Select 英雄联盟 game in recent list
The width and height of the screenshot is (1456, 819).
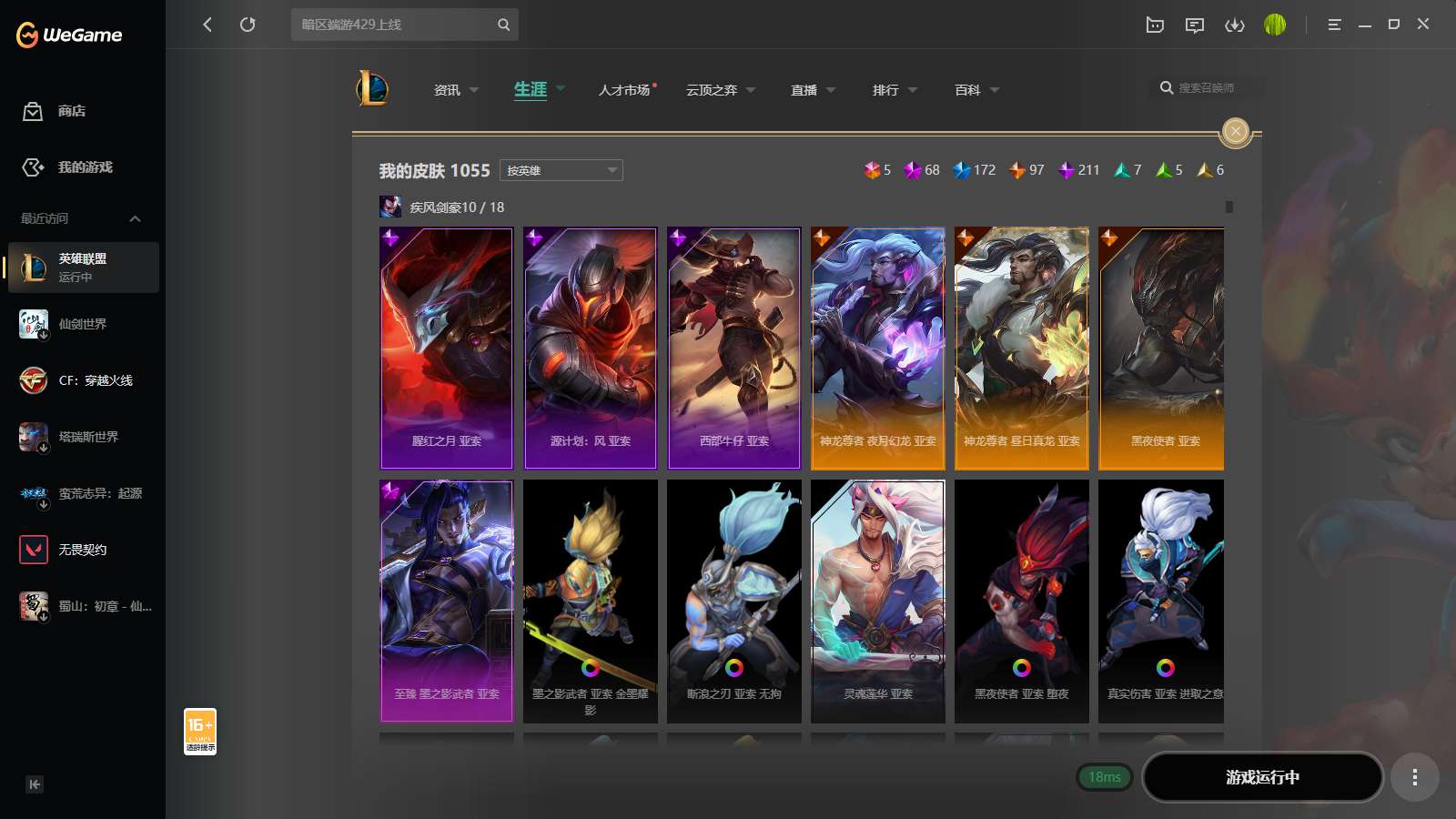pyautogui.click(x=84, y=268)
